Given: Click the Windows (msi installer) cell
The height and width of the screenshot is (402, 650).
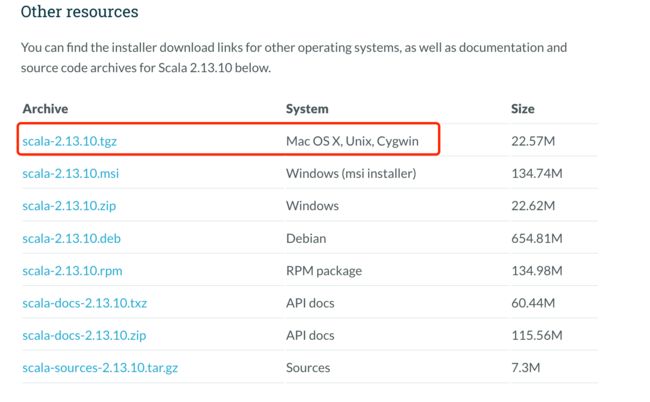Looking at the screenshot, I should click(x=351, y=173).
